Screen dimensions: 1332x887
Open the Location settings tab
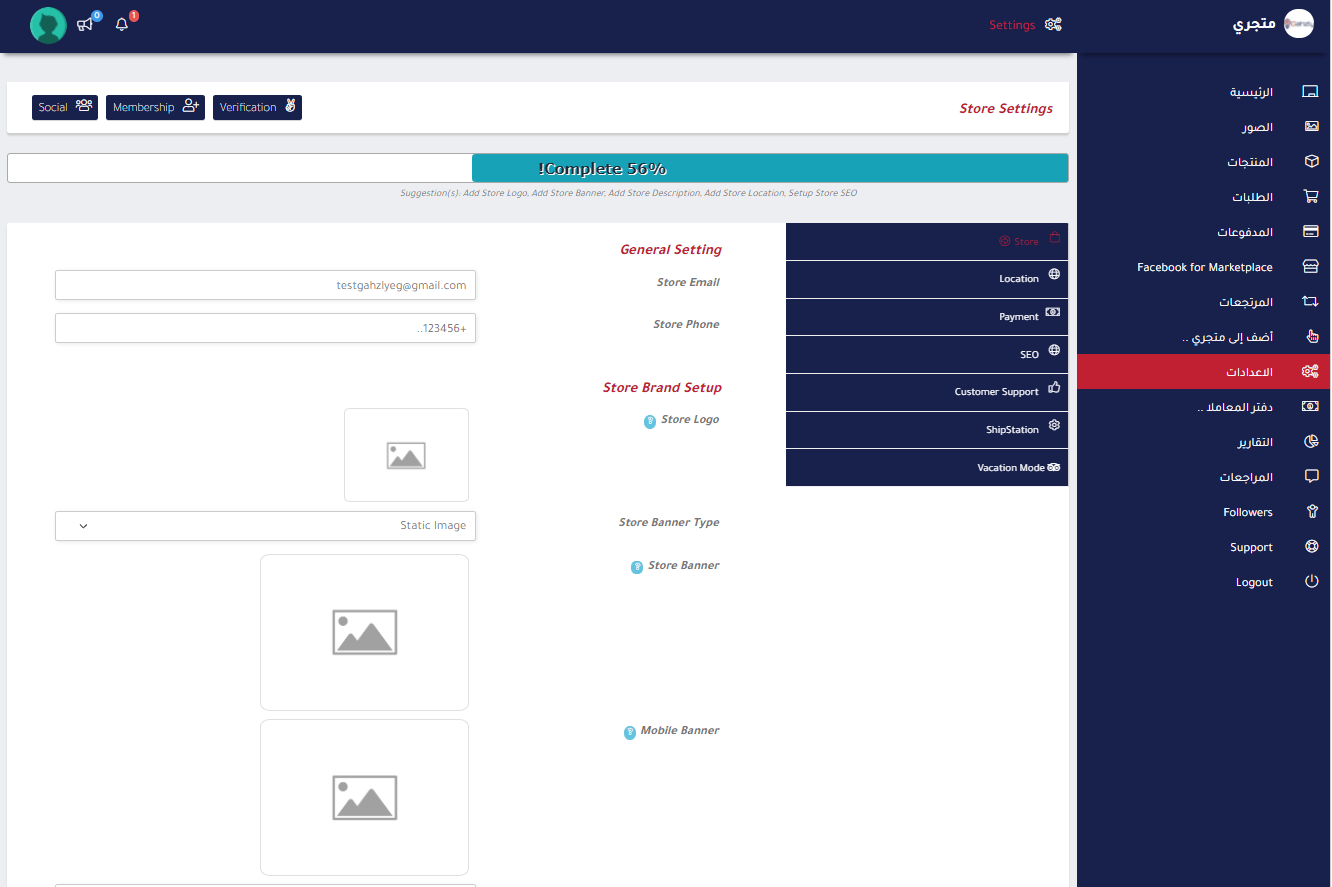coord(927,279)
